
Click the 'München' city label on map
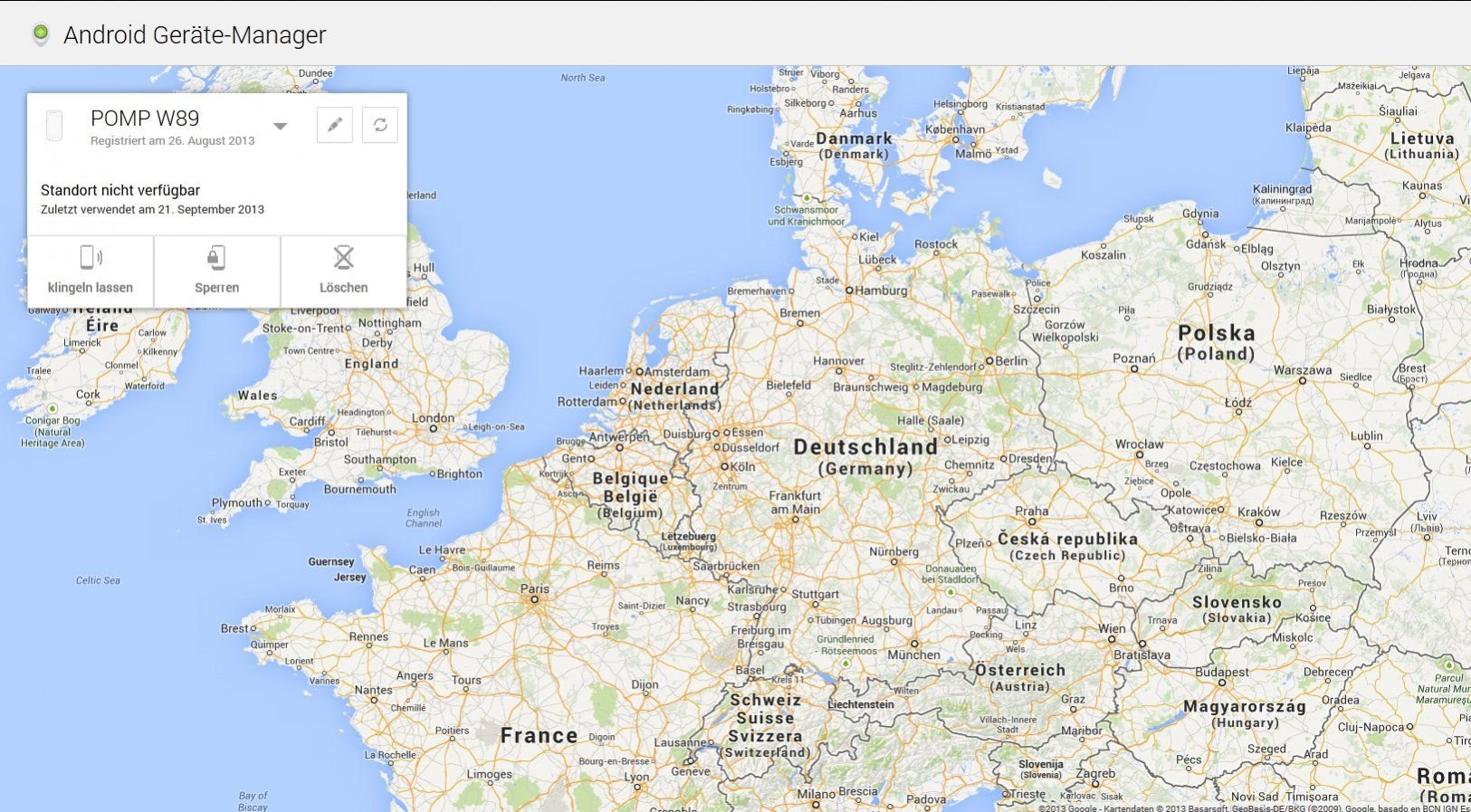[x=913, y=654]
